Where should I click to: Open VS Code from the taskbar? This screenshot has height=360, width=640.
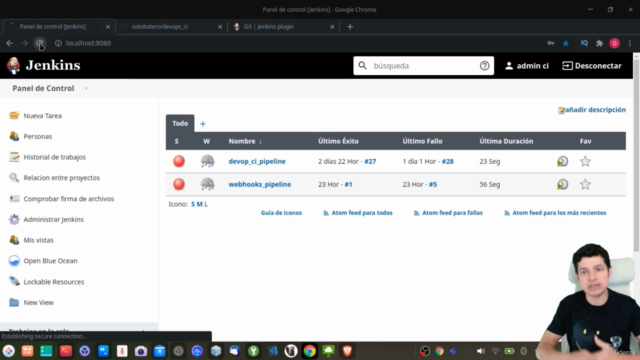tap(272, 351)
